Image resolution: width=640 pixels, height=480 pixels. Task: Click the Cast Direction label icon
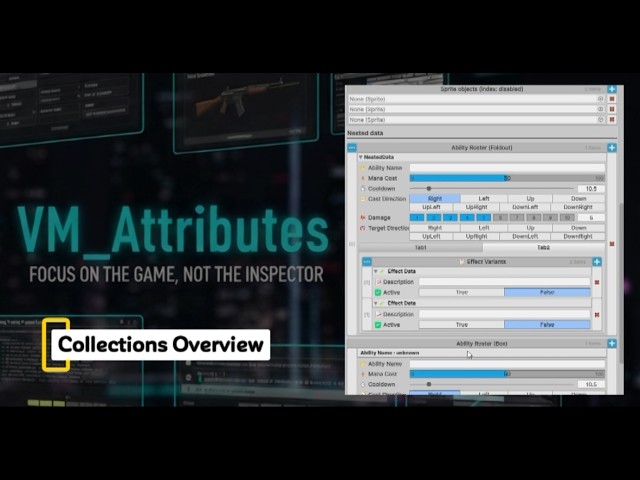pos(362,199)
